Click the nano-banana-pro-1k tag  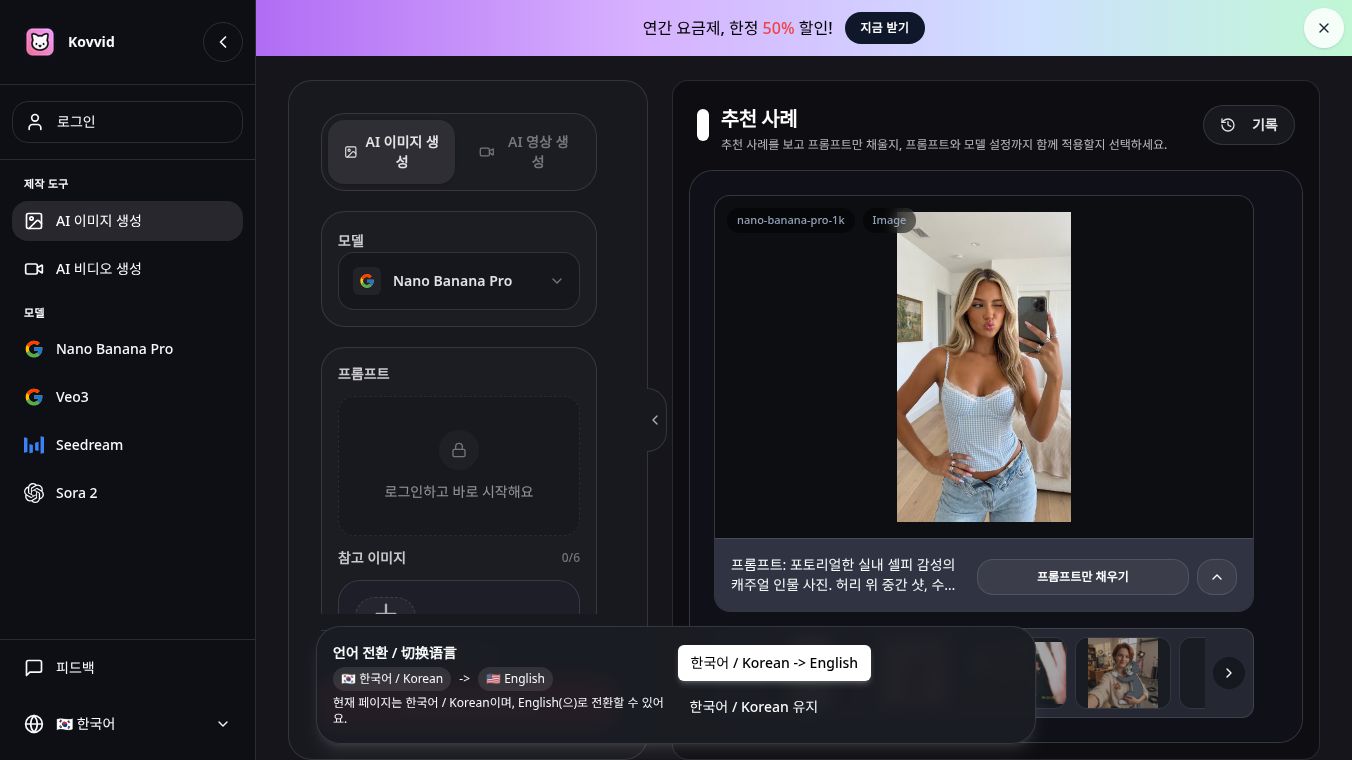tap(791, 220)
